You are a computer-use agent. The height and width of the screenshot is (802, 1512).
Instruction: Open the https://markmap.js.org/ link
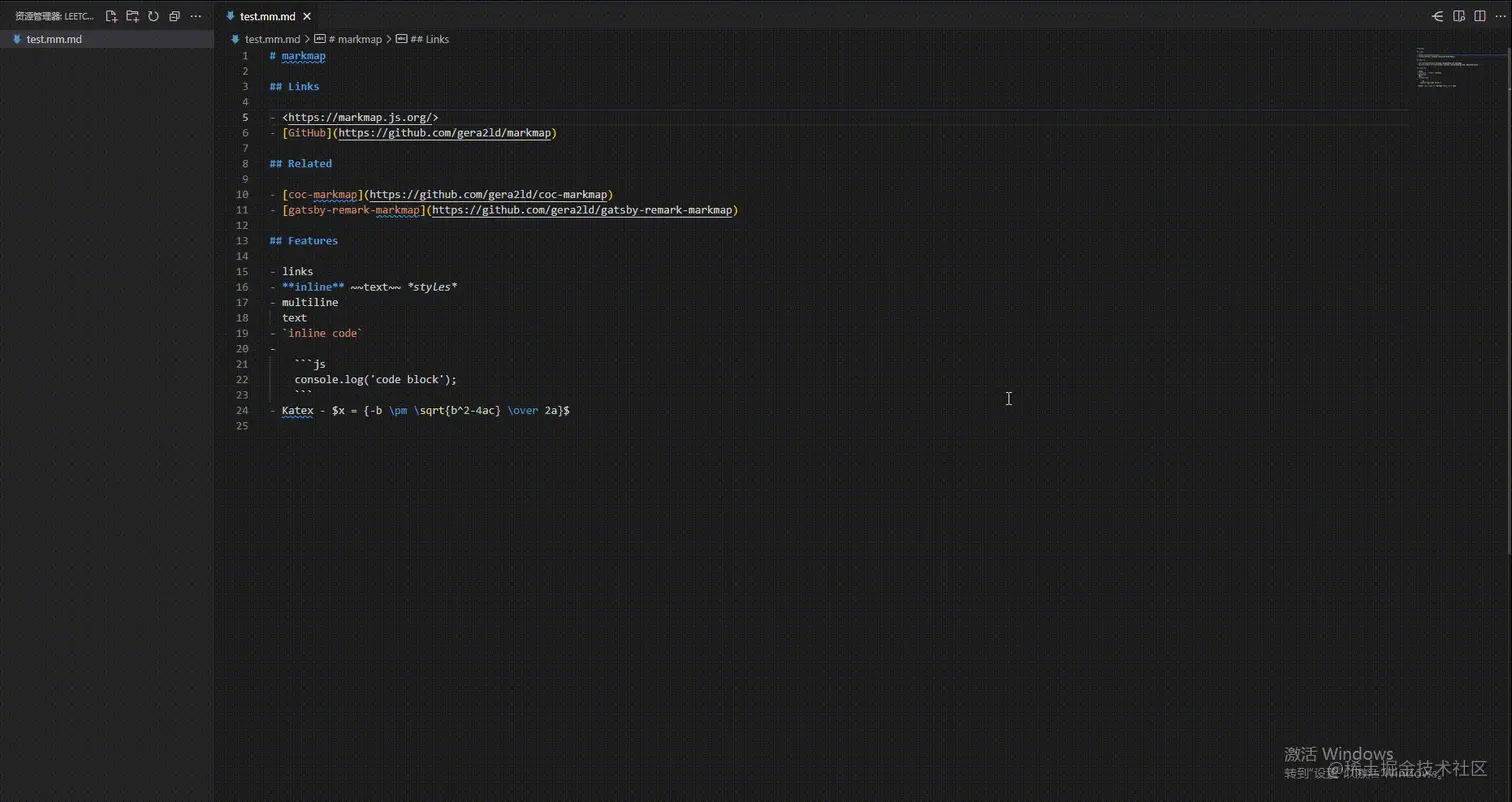pyautogui.click(x=360, y=117)
